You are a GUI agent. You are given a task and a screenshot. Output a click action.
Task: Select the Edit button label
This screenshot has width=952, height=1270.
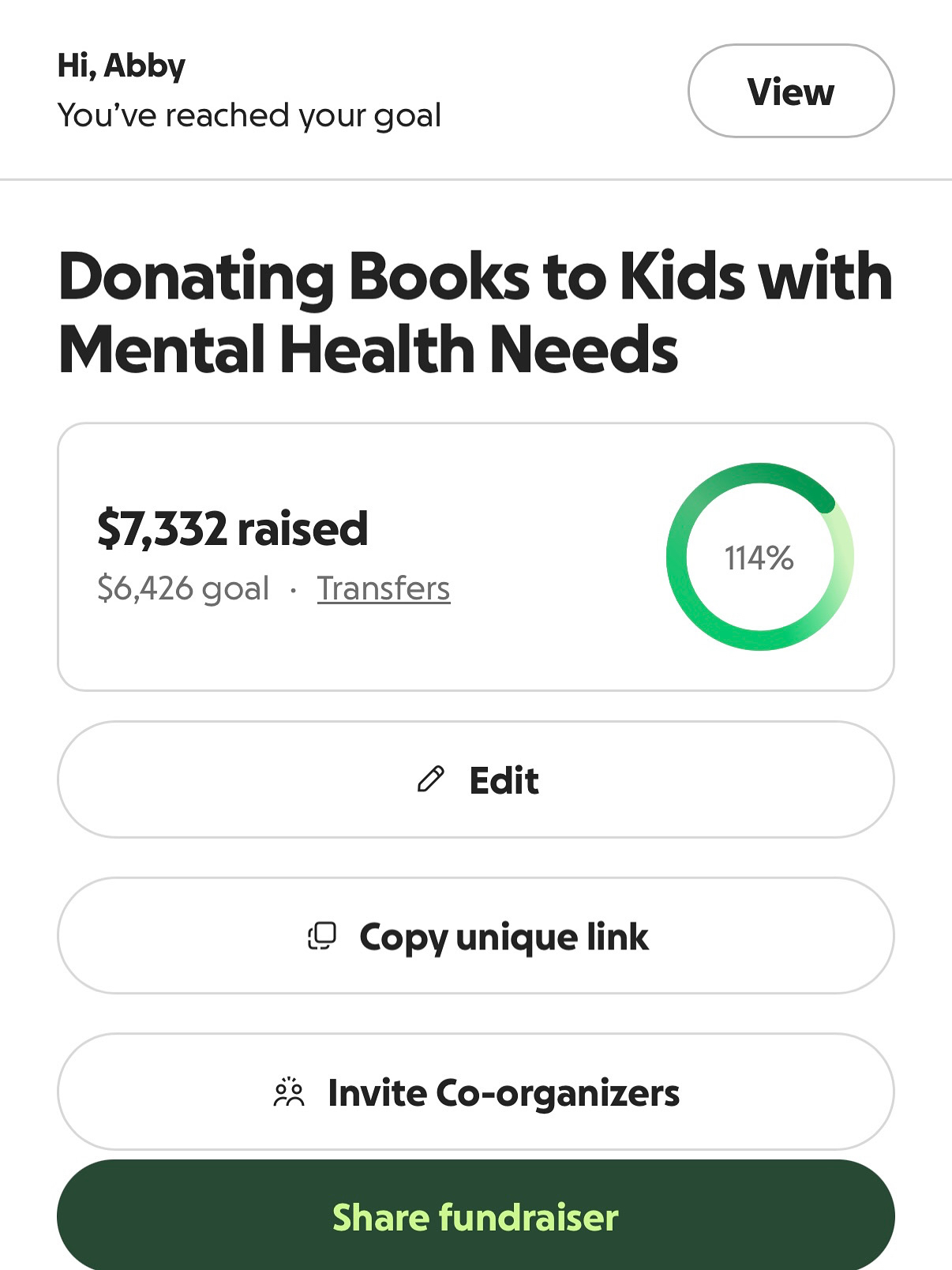click(x=504, y=780)
